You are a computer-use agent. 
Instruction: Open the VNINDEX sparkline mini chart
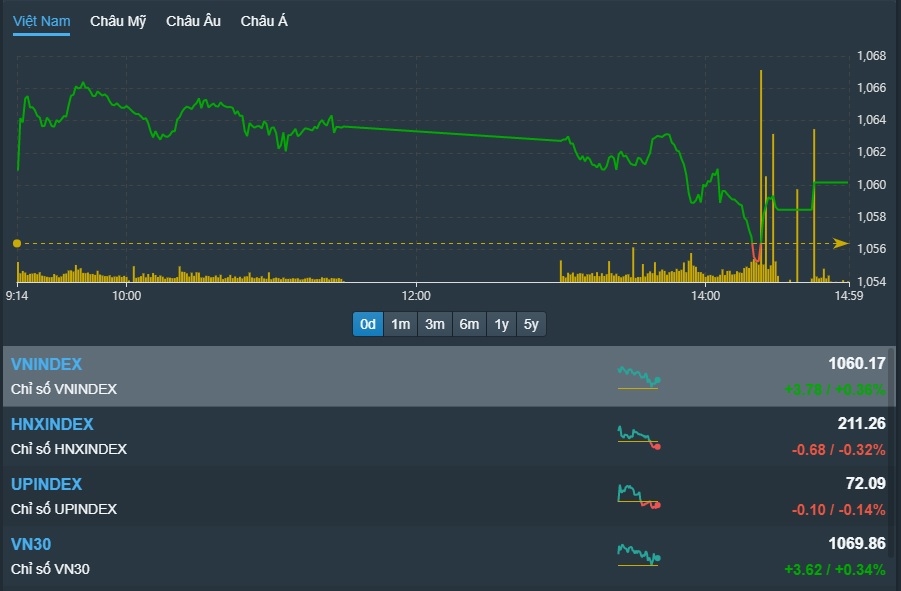[639, 377]
